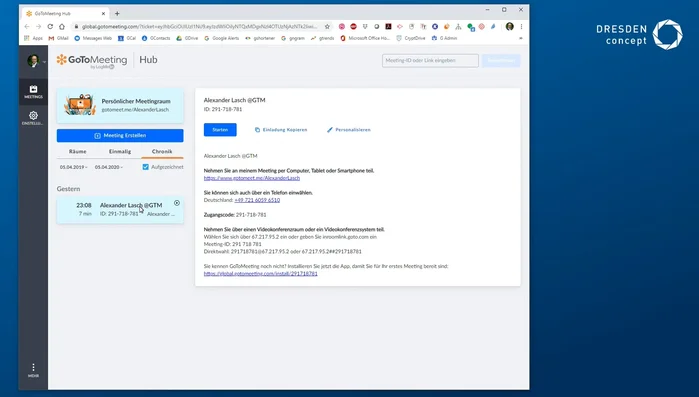This screenshot has height=397, width=699.
Task: Click the +49 721 6059 6510 phone link
Action: tap(257, 200)
